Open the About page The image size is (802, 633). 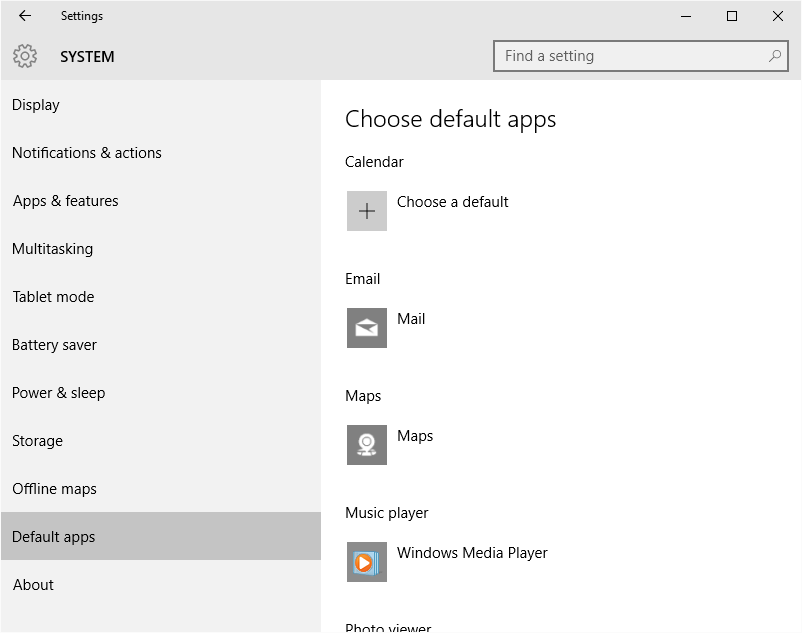pos(33,585)
